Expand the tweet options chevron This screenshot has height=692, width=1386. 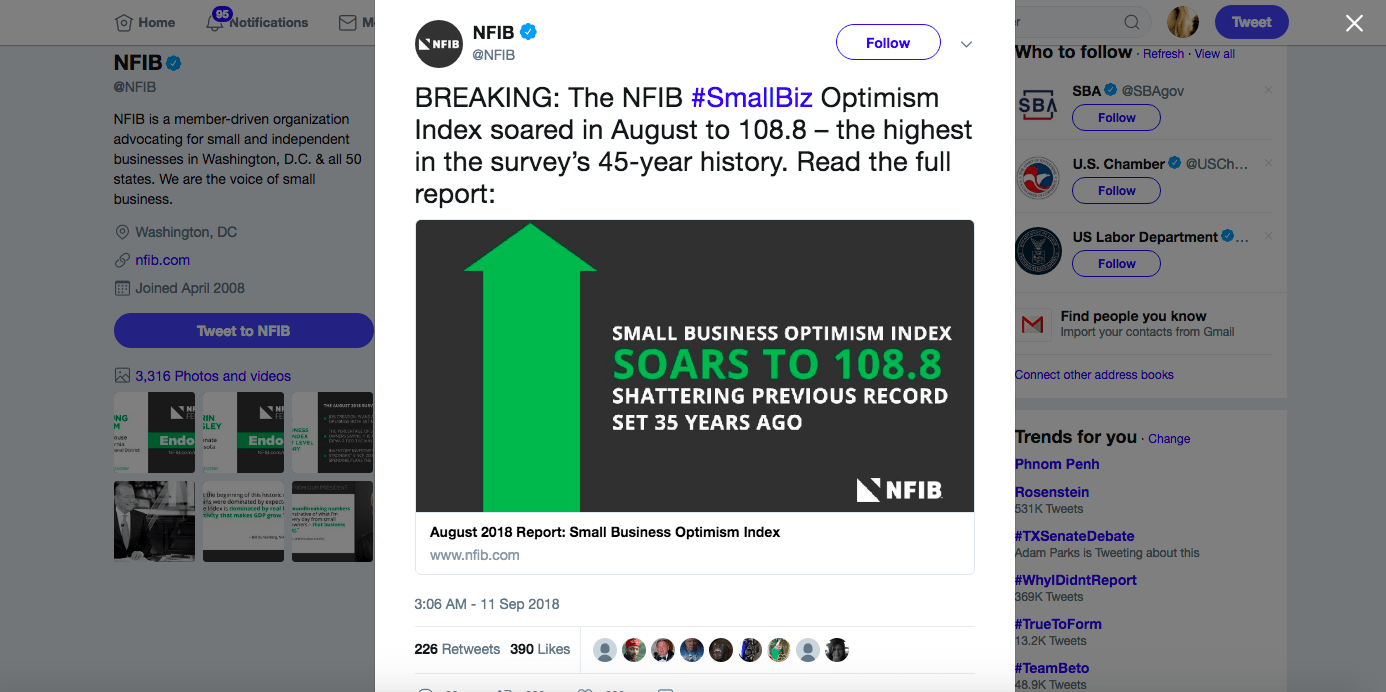966,44
